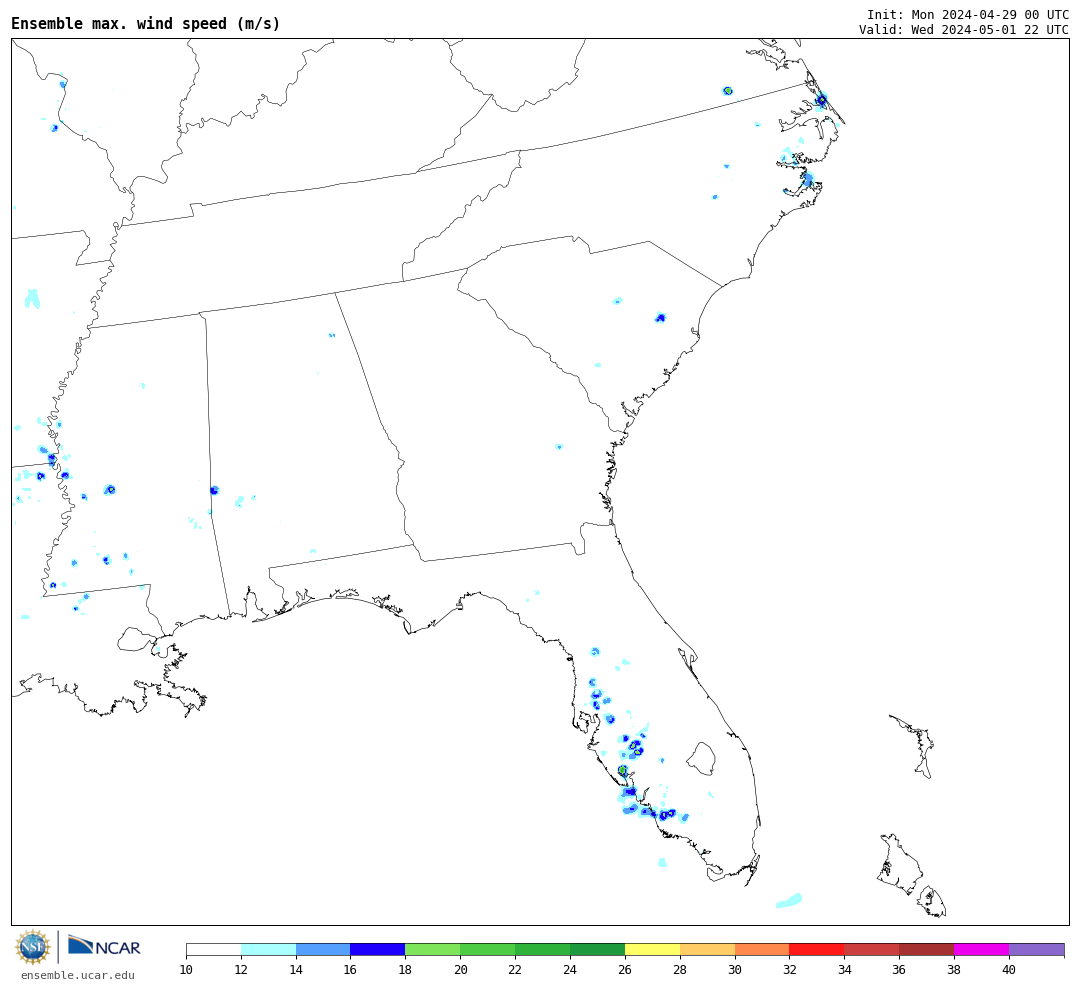Select the light blue 14-16 color swatch
Viewport: 1080px width, 988px height.
point(323,950)
